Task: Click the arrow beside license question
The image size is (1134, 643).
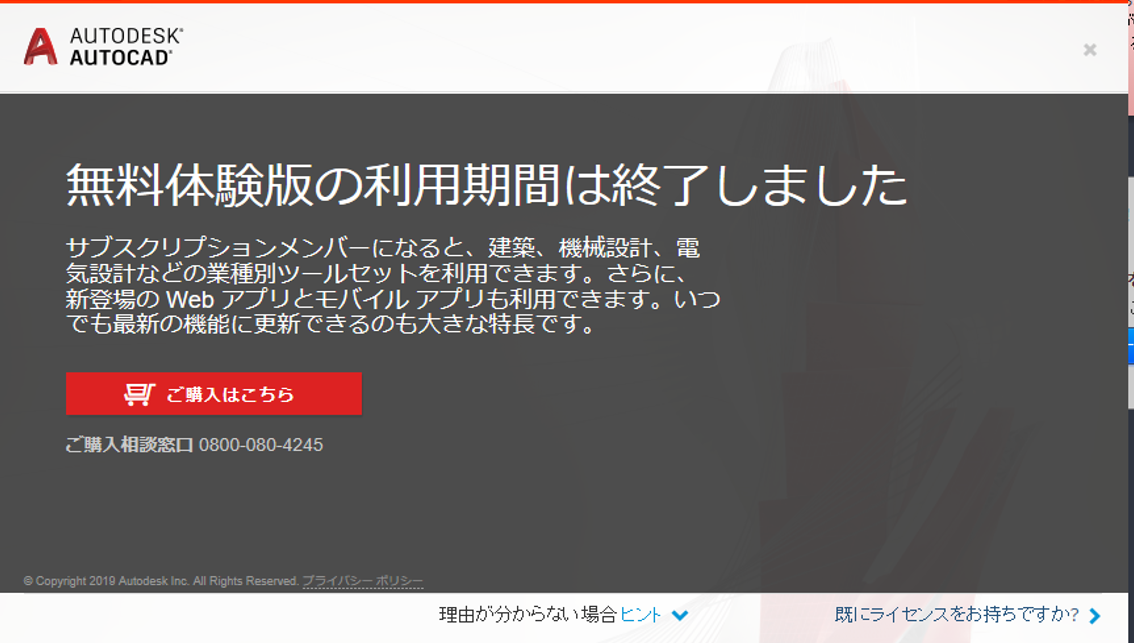Action: pos(1095,616)
